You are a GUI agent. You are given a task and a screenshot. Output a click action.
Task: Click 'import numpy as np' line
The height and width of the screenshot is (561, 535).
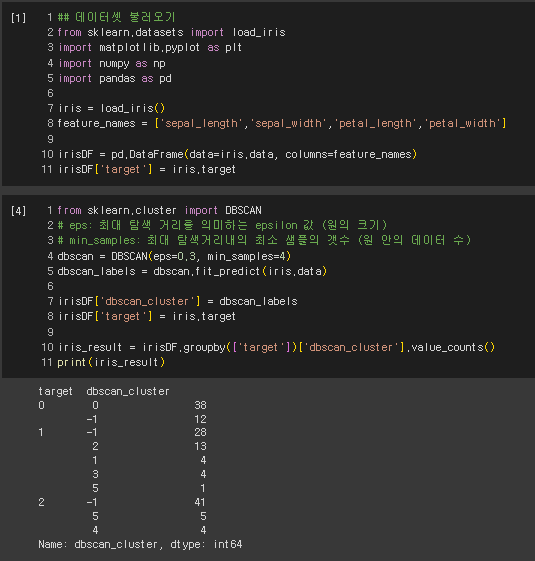[x=112, y=63]
